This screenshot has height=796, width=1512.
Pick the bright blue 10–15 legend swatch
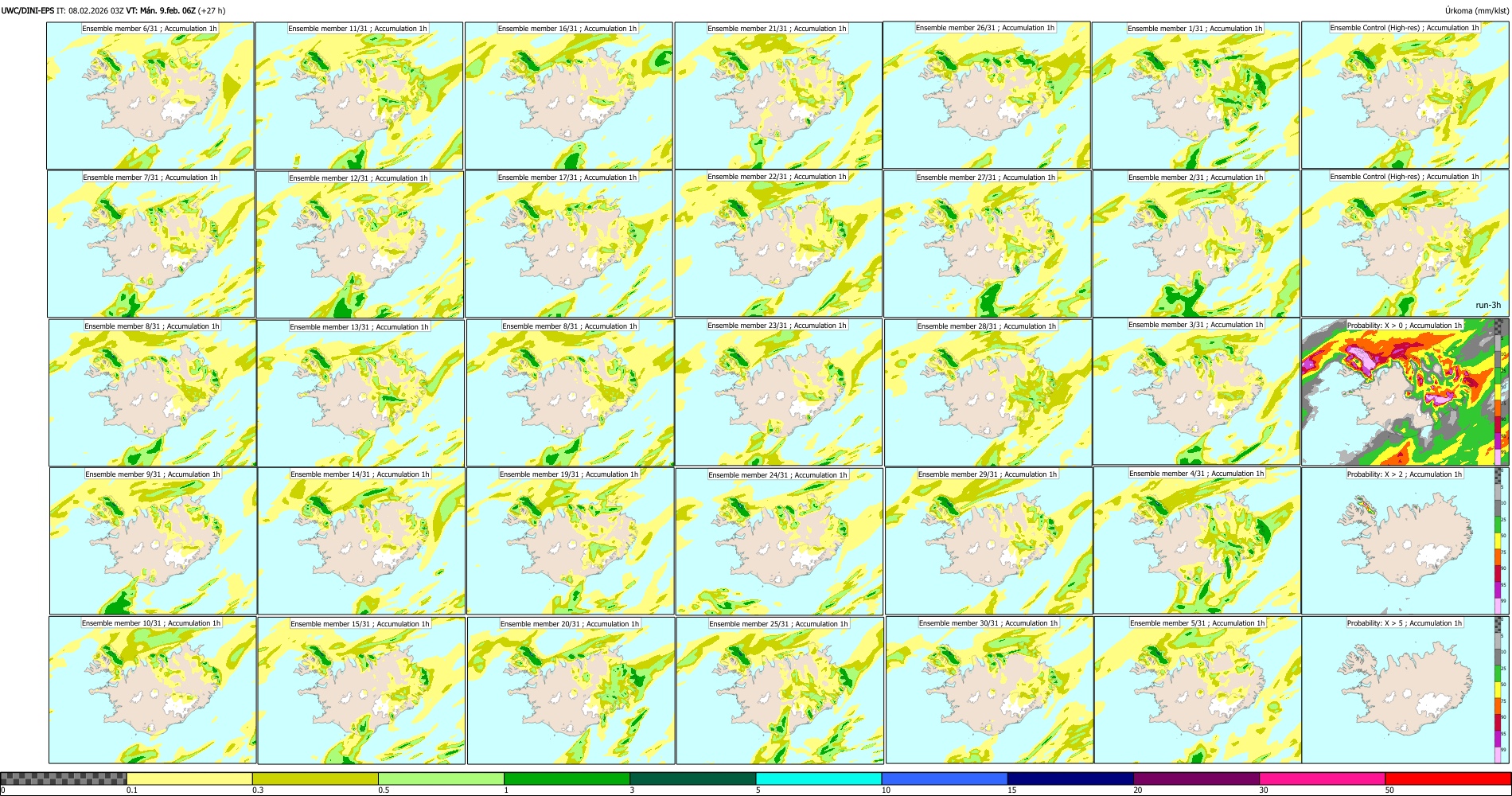click(945, 778)
